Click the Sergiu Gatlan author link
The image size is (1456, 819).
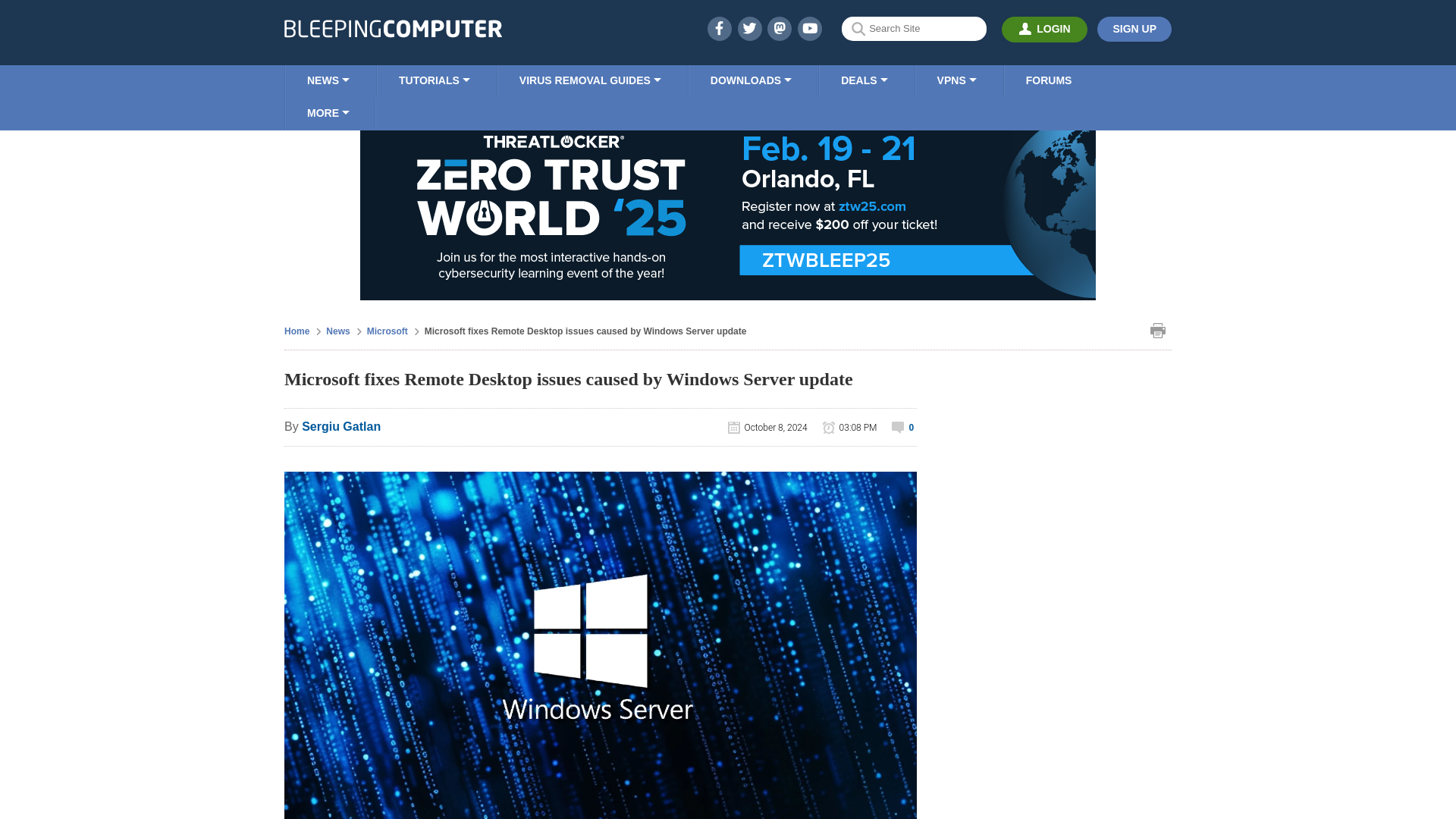coord(341,426)
